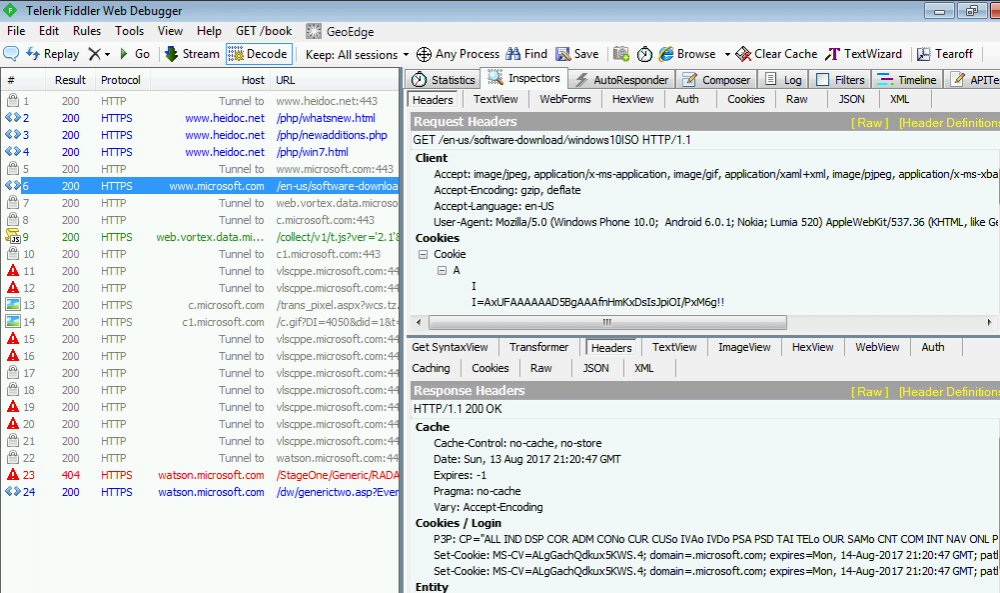Click the Save sessions toolbar icon
The width and height of the screenshot is (1000, 593).
(577, 54)
